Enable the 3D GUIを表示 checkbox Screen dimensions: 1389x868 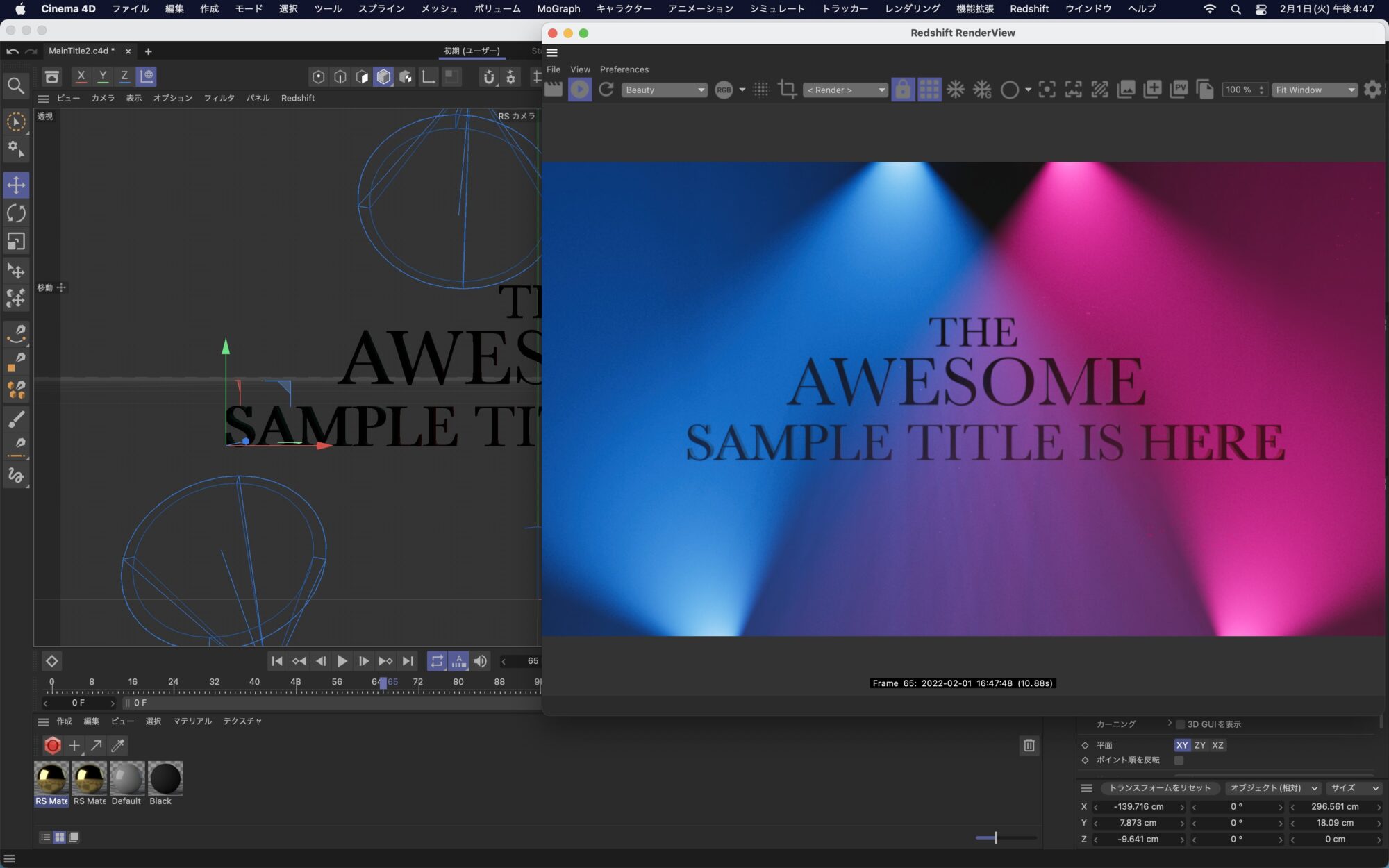(1180, 724)
